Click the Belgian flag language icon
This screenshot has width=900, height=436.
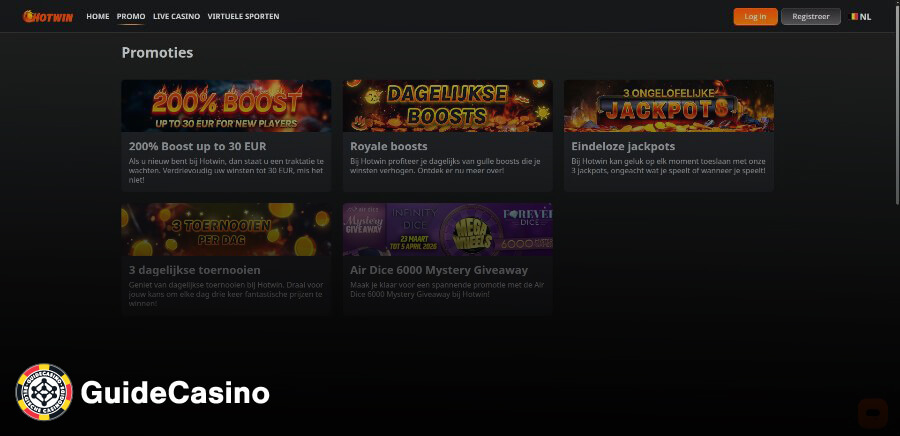click(854, 17)
